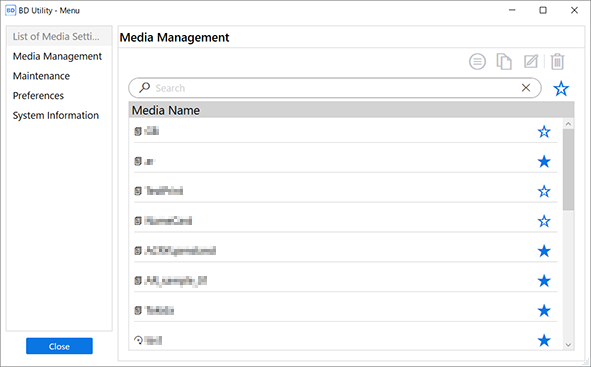The image size is (591, 367).
Task: Maximize the BD Utility window
Action: (543, 10)
